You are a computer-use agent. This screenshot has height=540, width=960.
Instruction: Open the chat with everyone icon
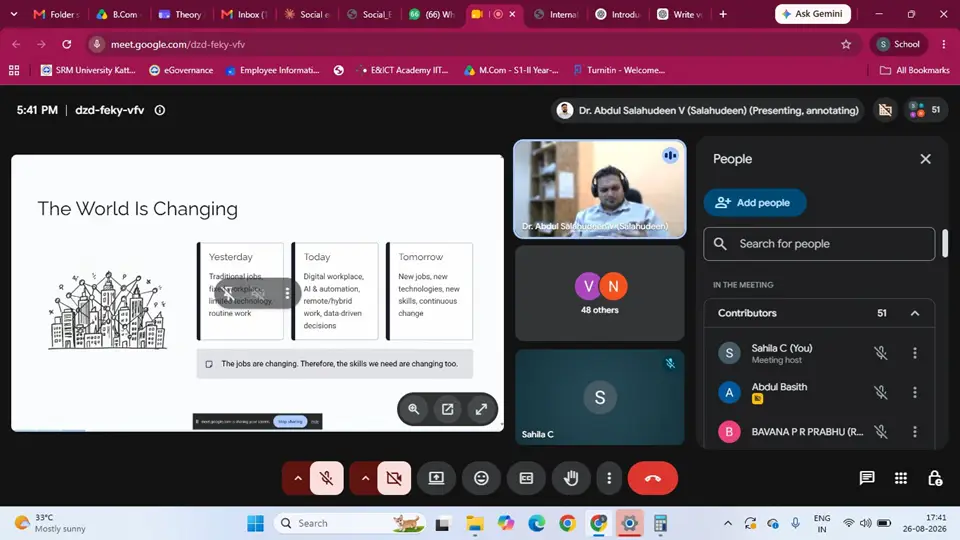[867, 478]
